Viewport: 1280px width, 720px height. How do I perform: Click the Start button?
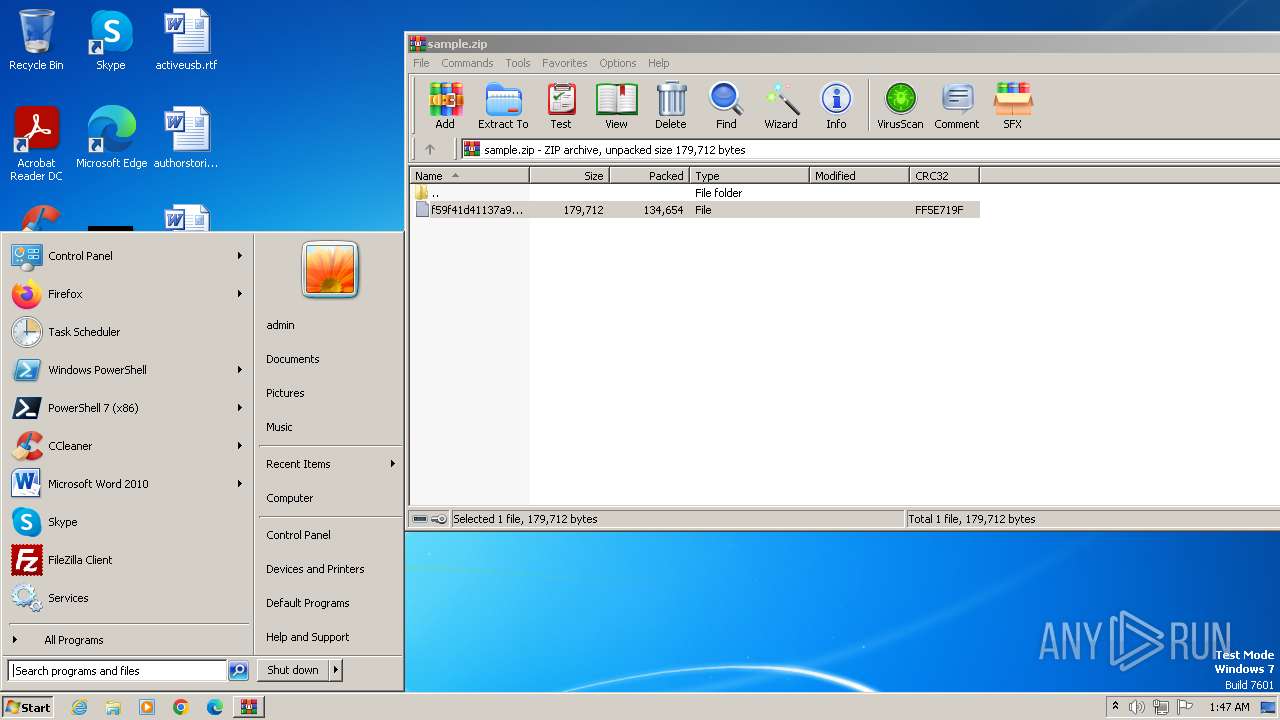click(28, 707)
